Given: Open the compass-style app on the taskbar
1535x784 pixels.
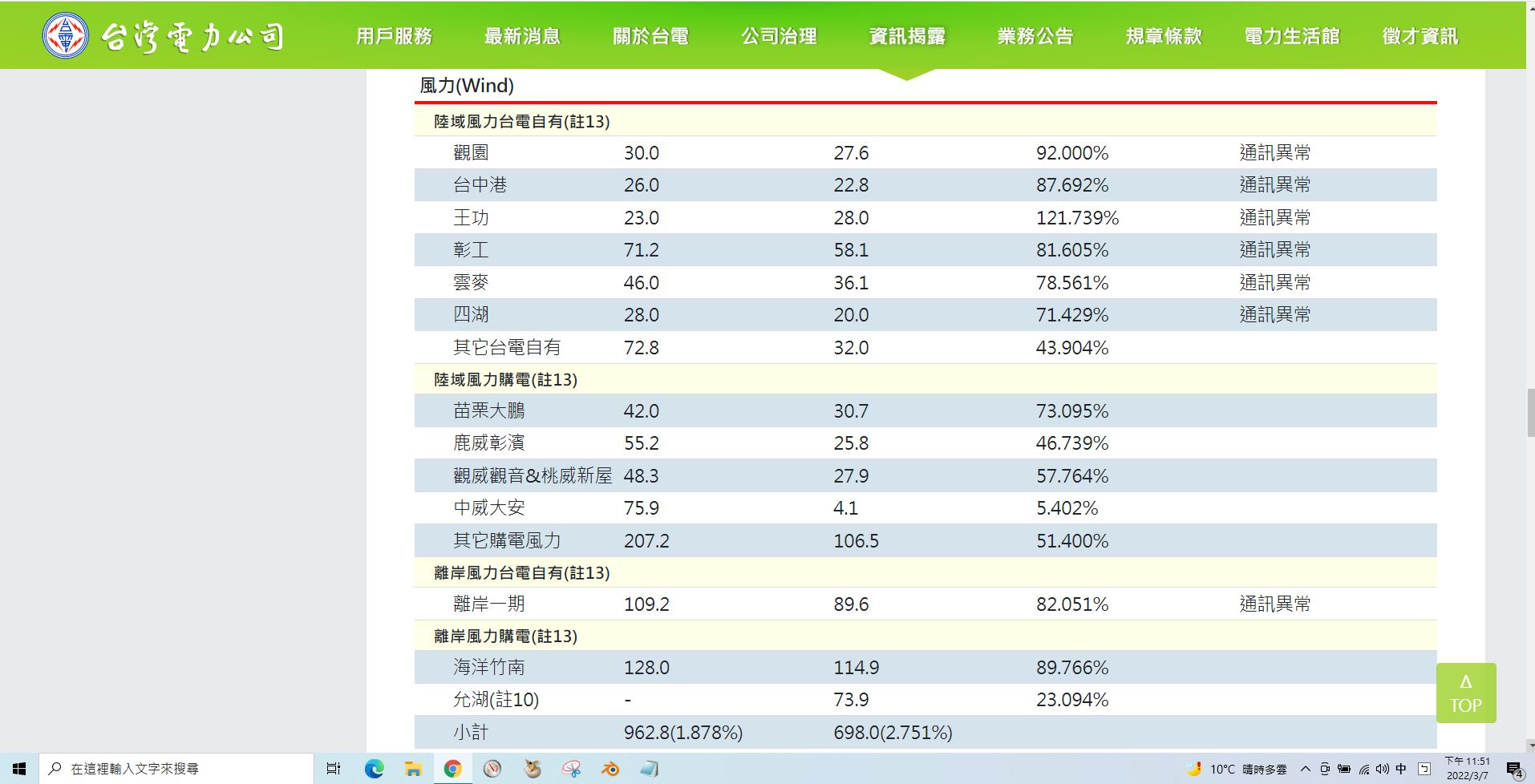Looking at the screenshot, I should click(492, 769).
